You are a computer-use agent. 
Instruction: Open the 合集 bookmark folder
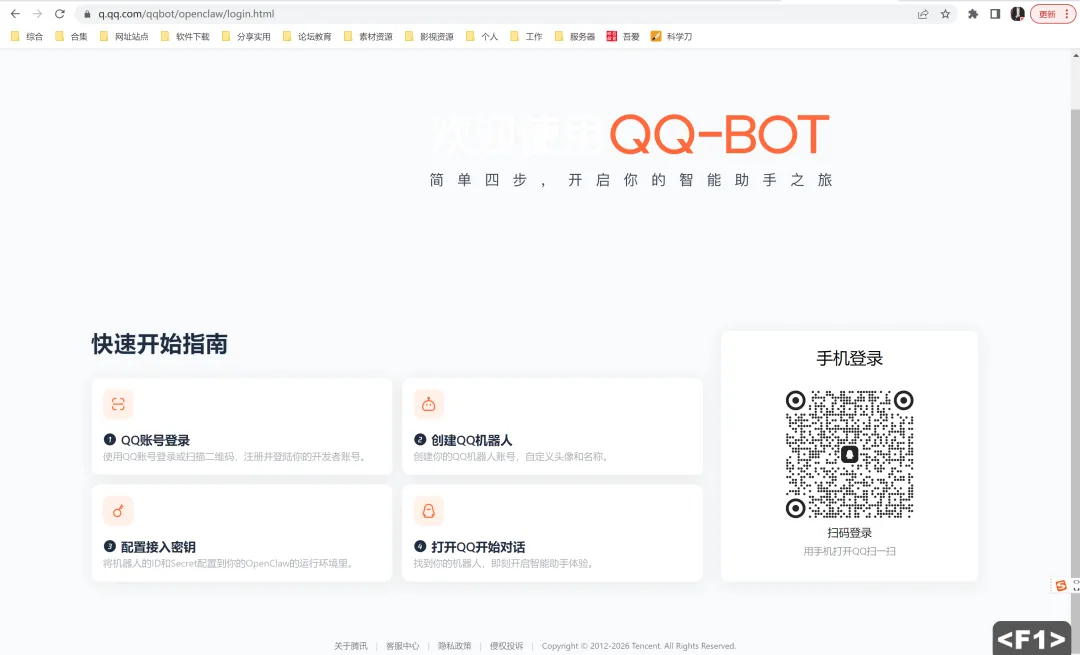(72, 37)
